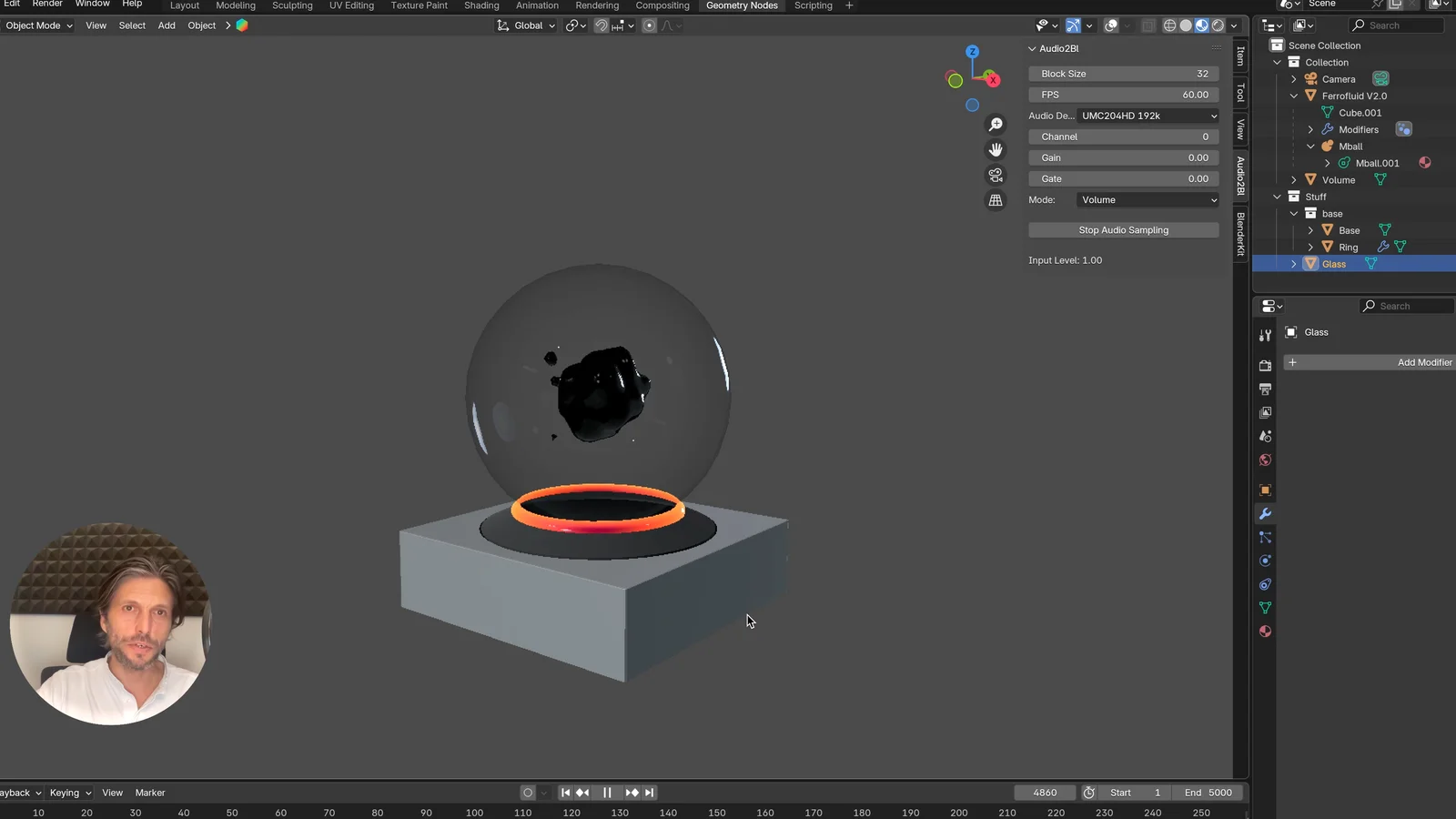Open the Mode dropdown set to Volume
Image resolution: width=1456 pixels, height=819 pixels.
1147,199
